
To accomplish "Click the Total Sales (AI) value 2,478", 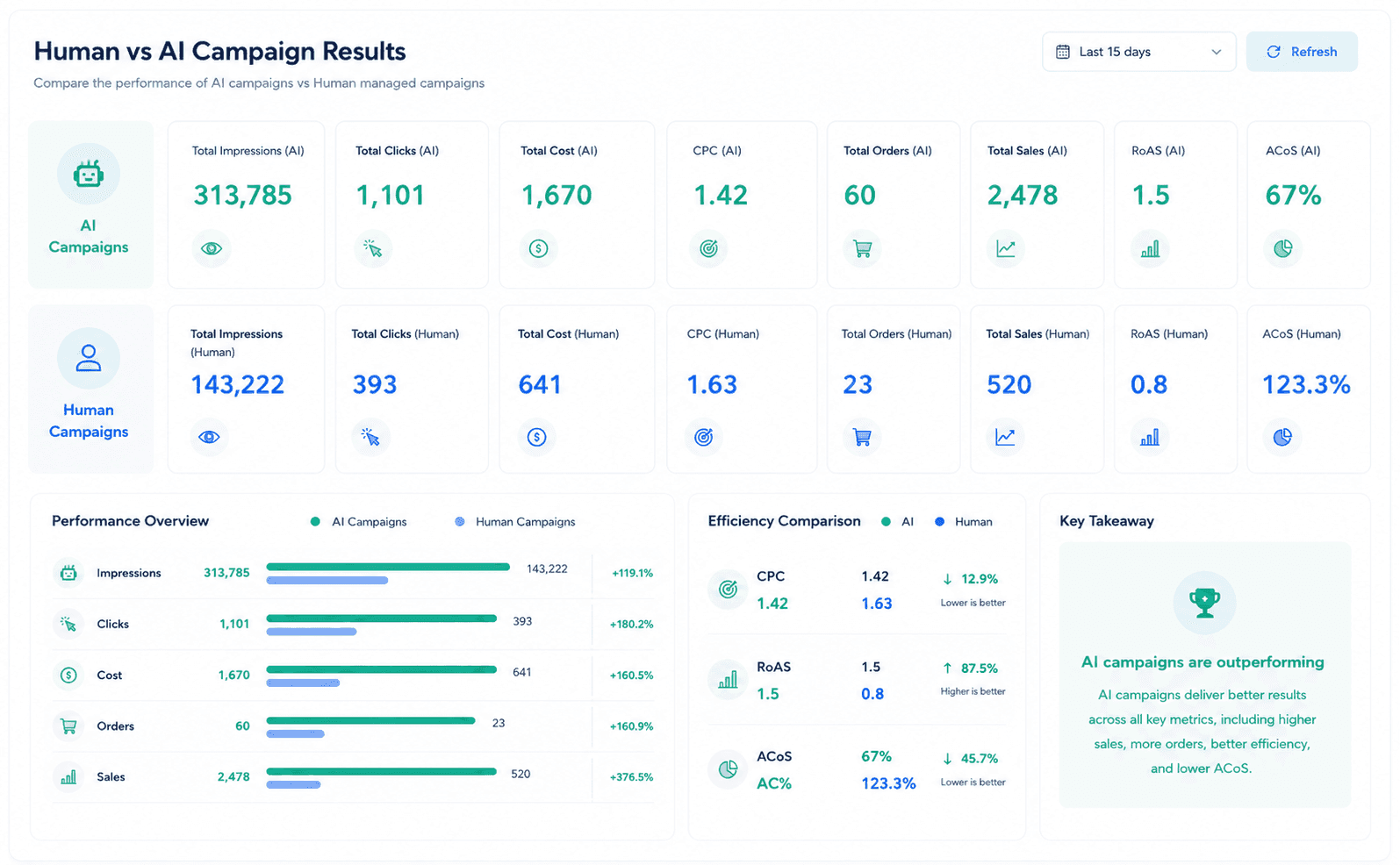I will pyautogui.click(x=1023, y=196).
